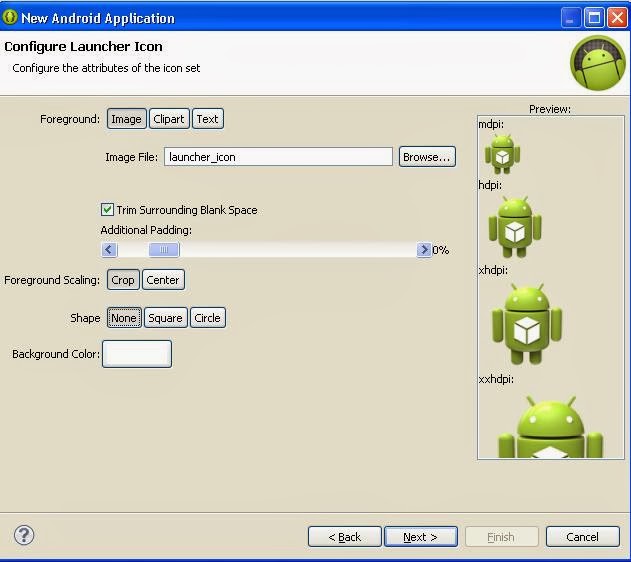Proceed with the Next button

coord(421,537)
